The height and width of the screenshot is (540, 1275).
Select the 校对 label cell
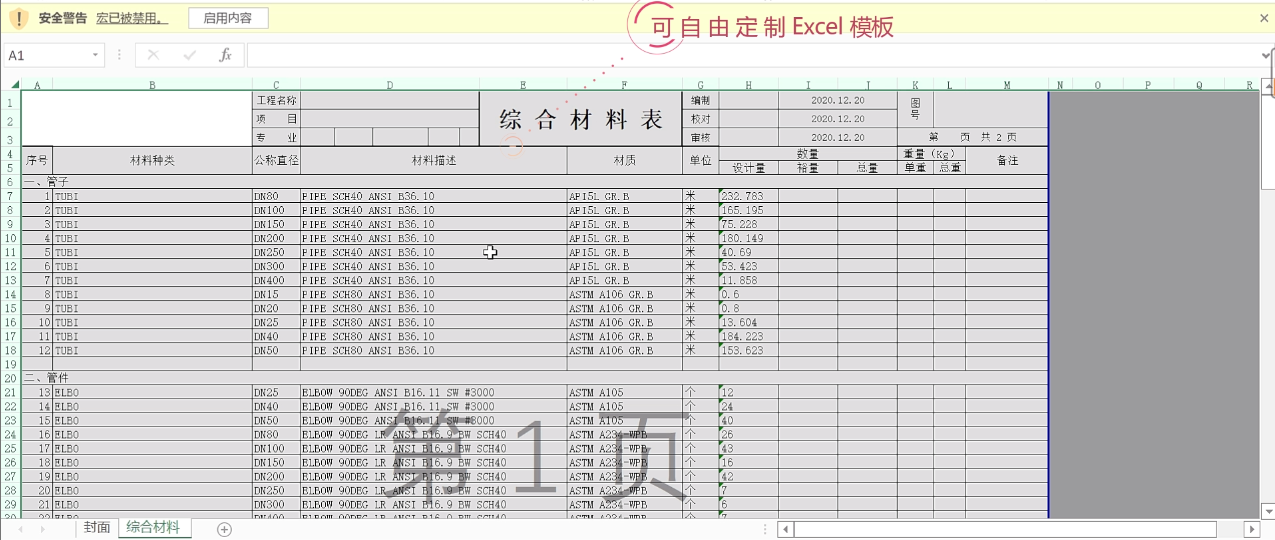tap(700, 118)
